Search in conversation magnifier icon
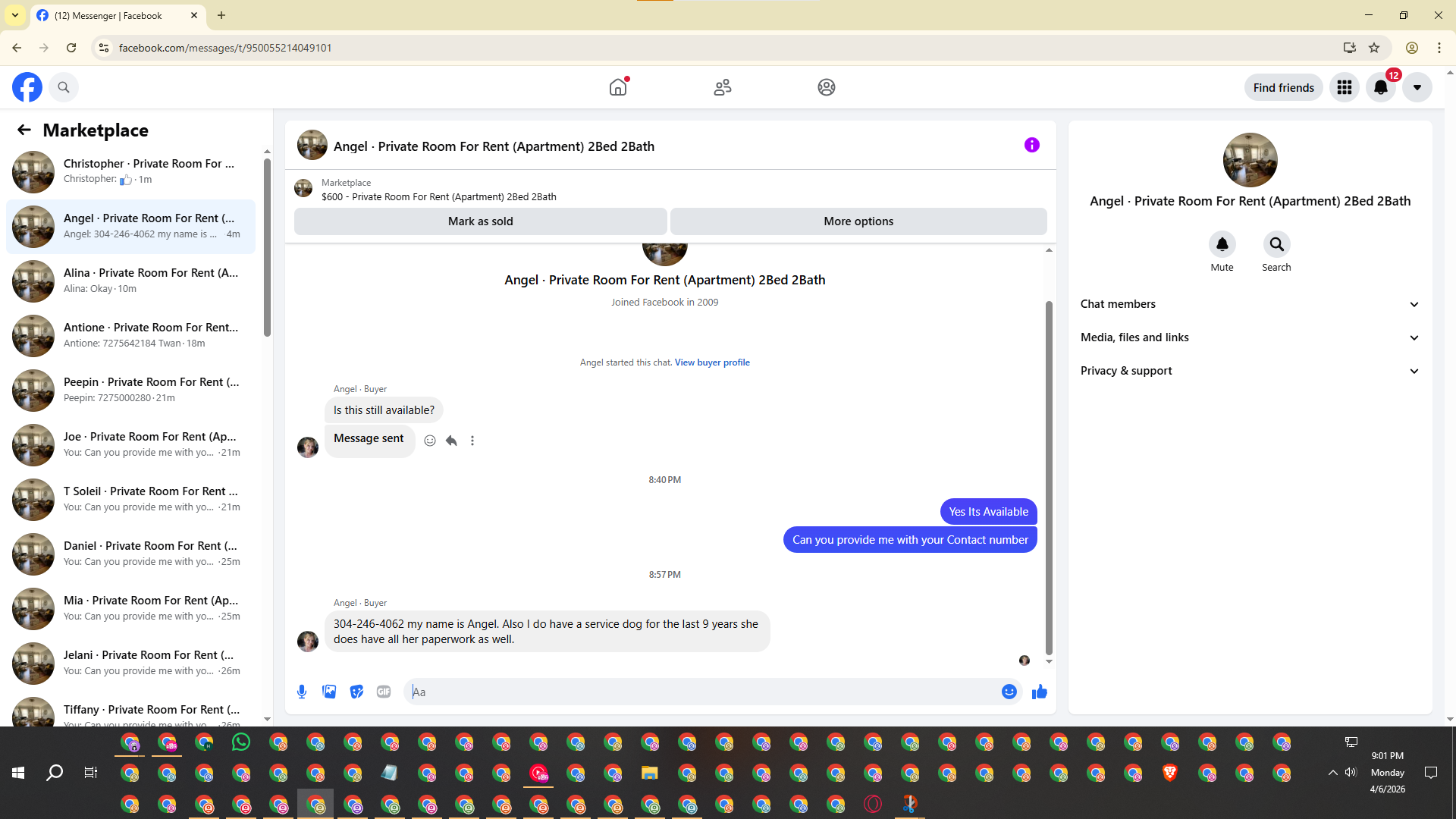The image size is (1456, 819). (1277, 244)
